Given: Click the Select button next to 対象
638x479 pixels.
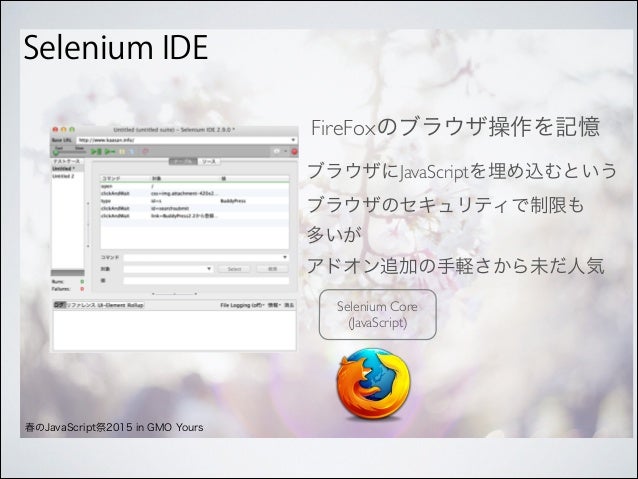Looking at the screenshot, I should (x=234, y=269).
